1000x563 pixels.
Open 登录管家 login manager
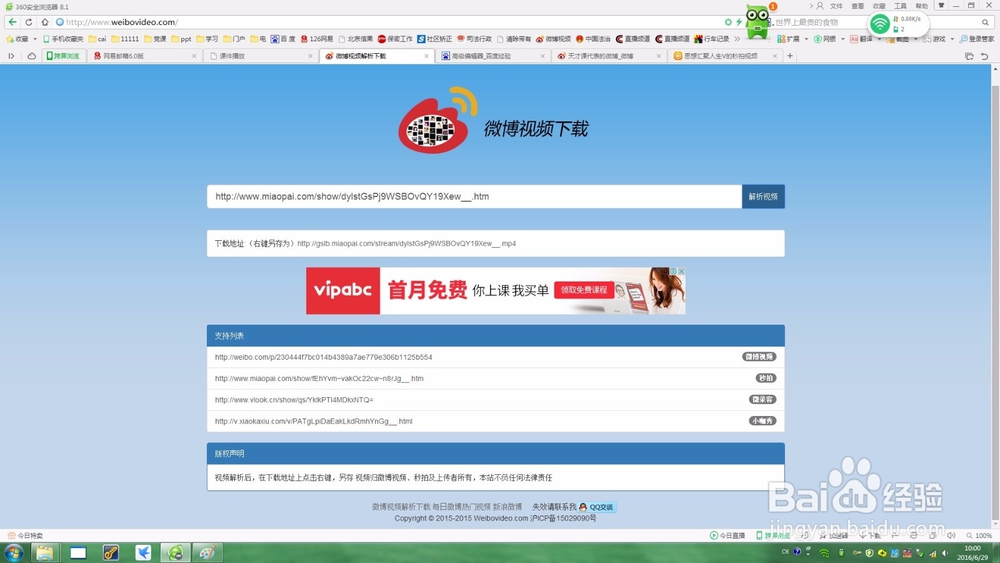click(976, 39)
